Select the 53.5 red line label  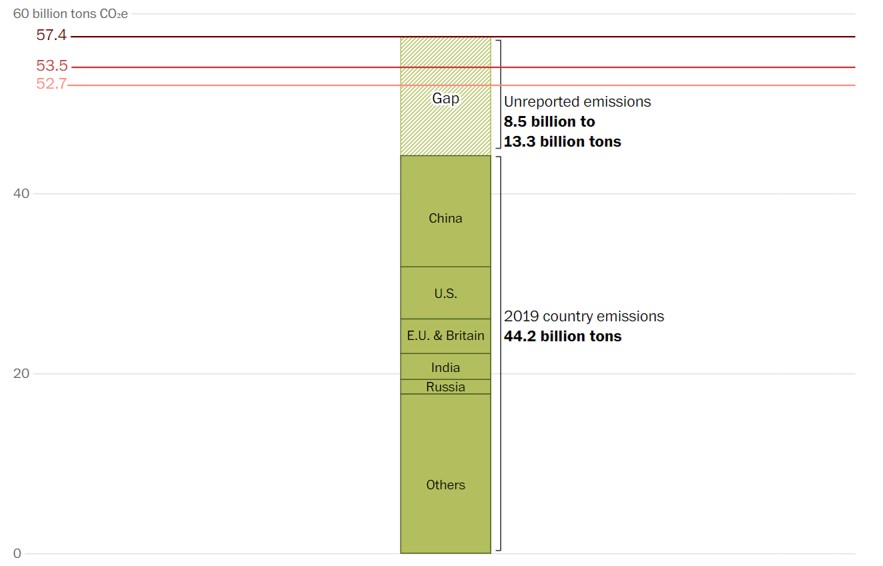click(51, 66)
